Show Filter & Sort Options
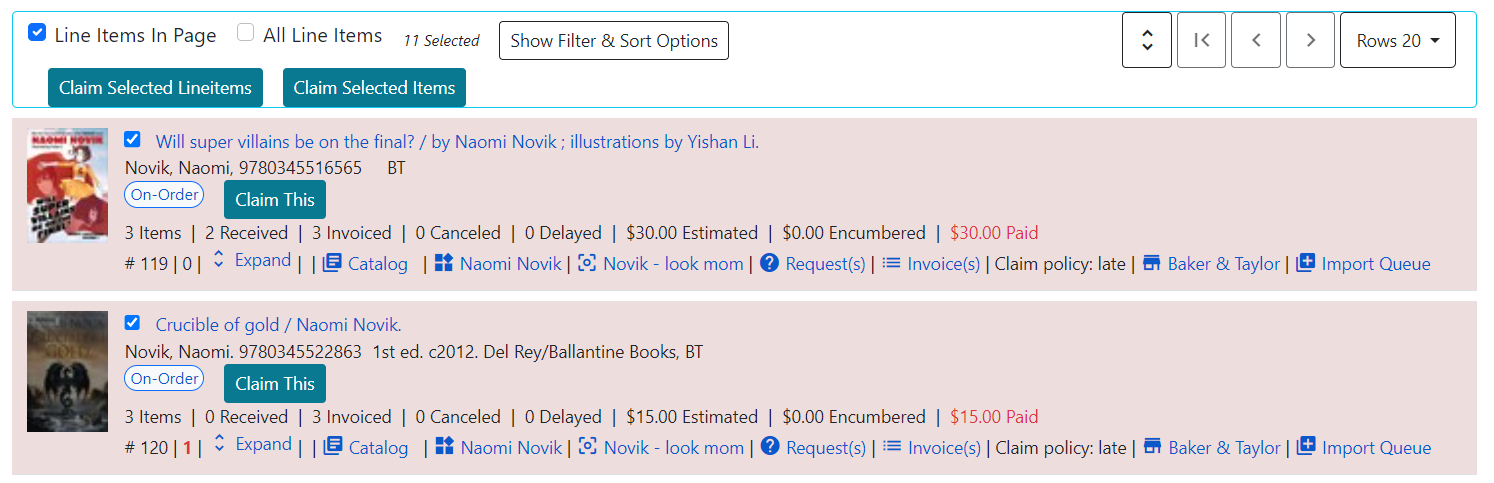1494x483 pixels. click(614, 41)
